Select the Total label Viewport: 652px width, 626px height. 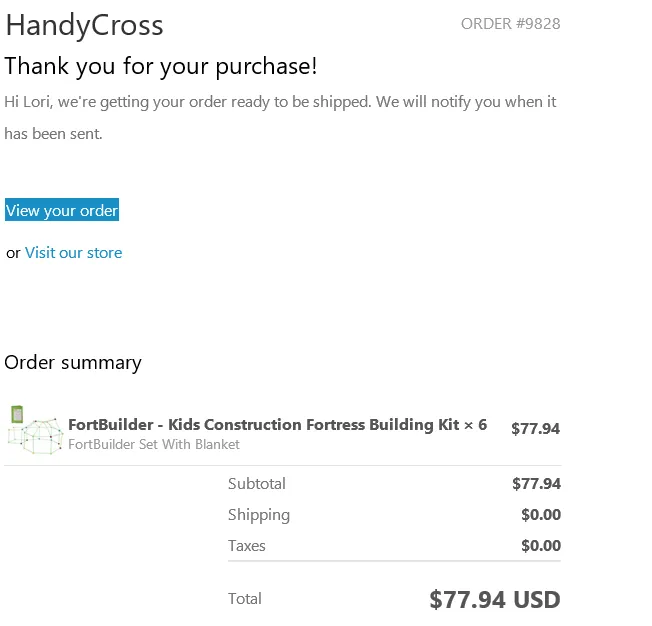[245, 599]
